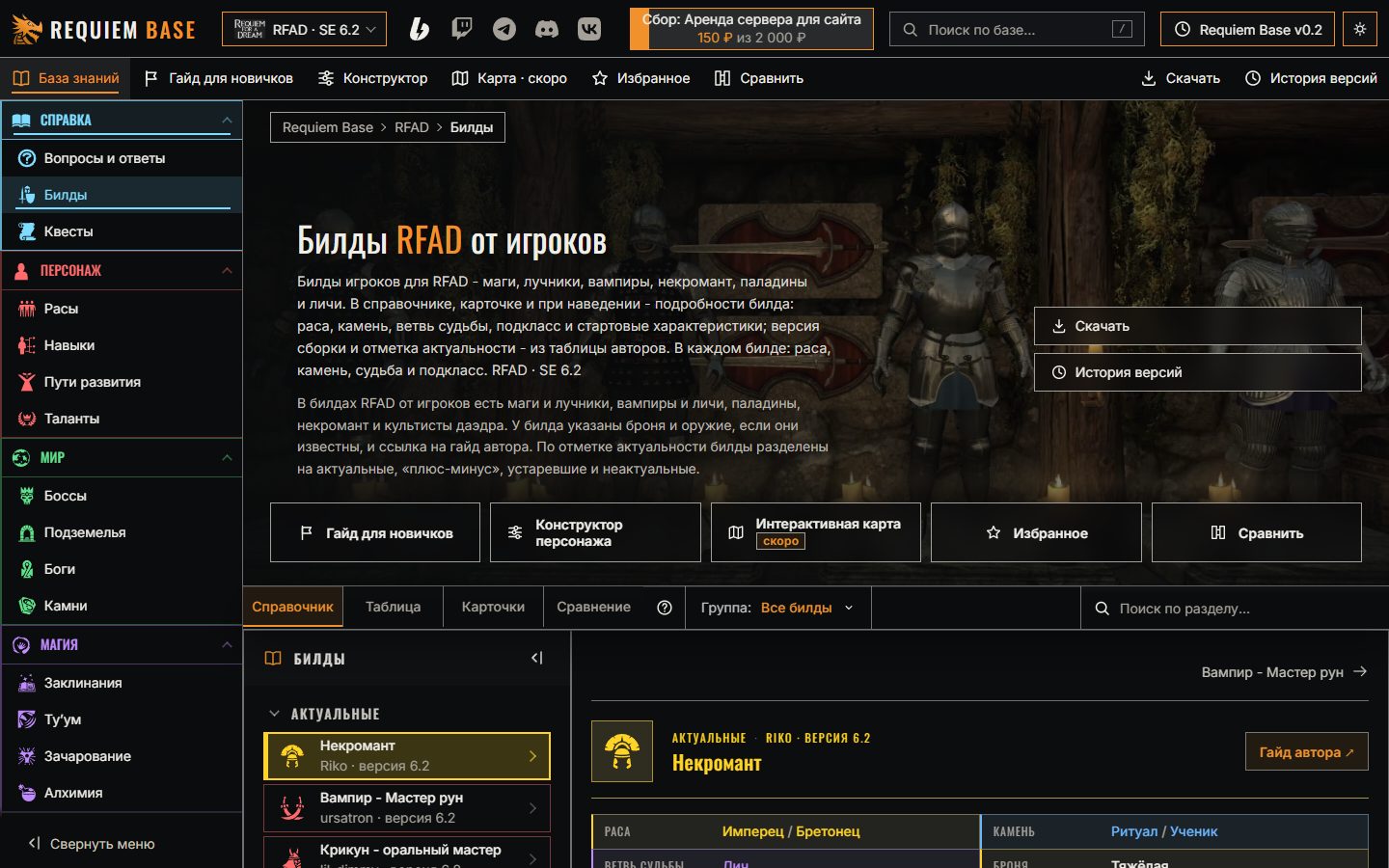Click the Интерактивная карта button

coord(816,532)
